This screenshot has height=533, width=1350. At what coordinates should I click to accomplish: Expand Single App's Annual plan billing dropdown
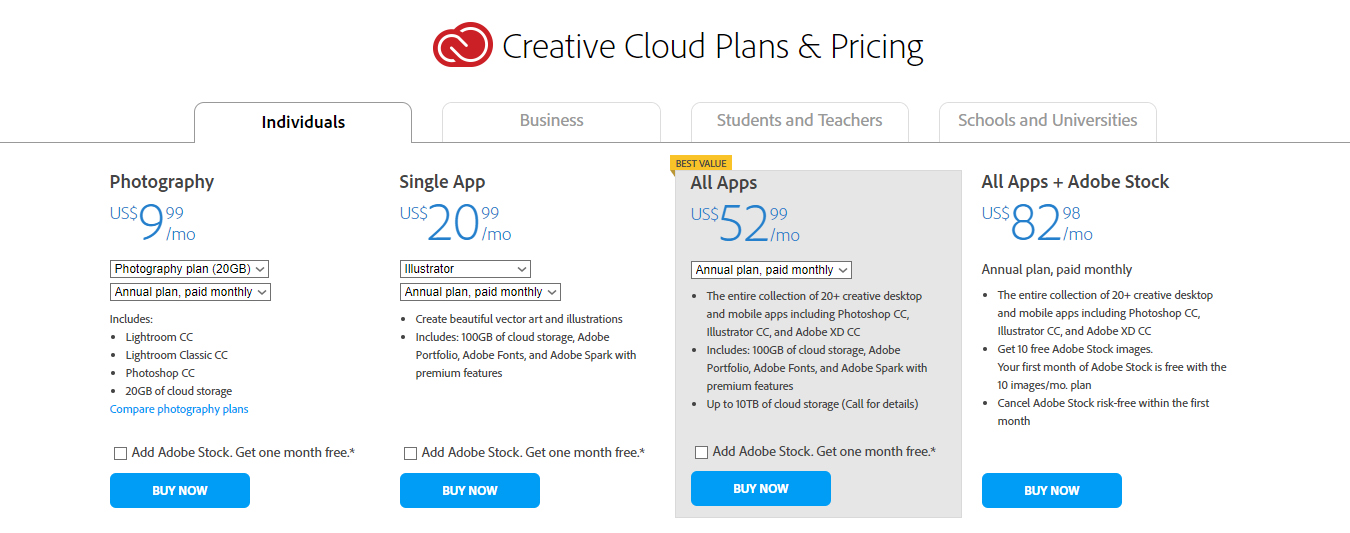coord(480,292)
